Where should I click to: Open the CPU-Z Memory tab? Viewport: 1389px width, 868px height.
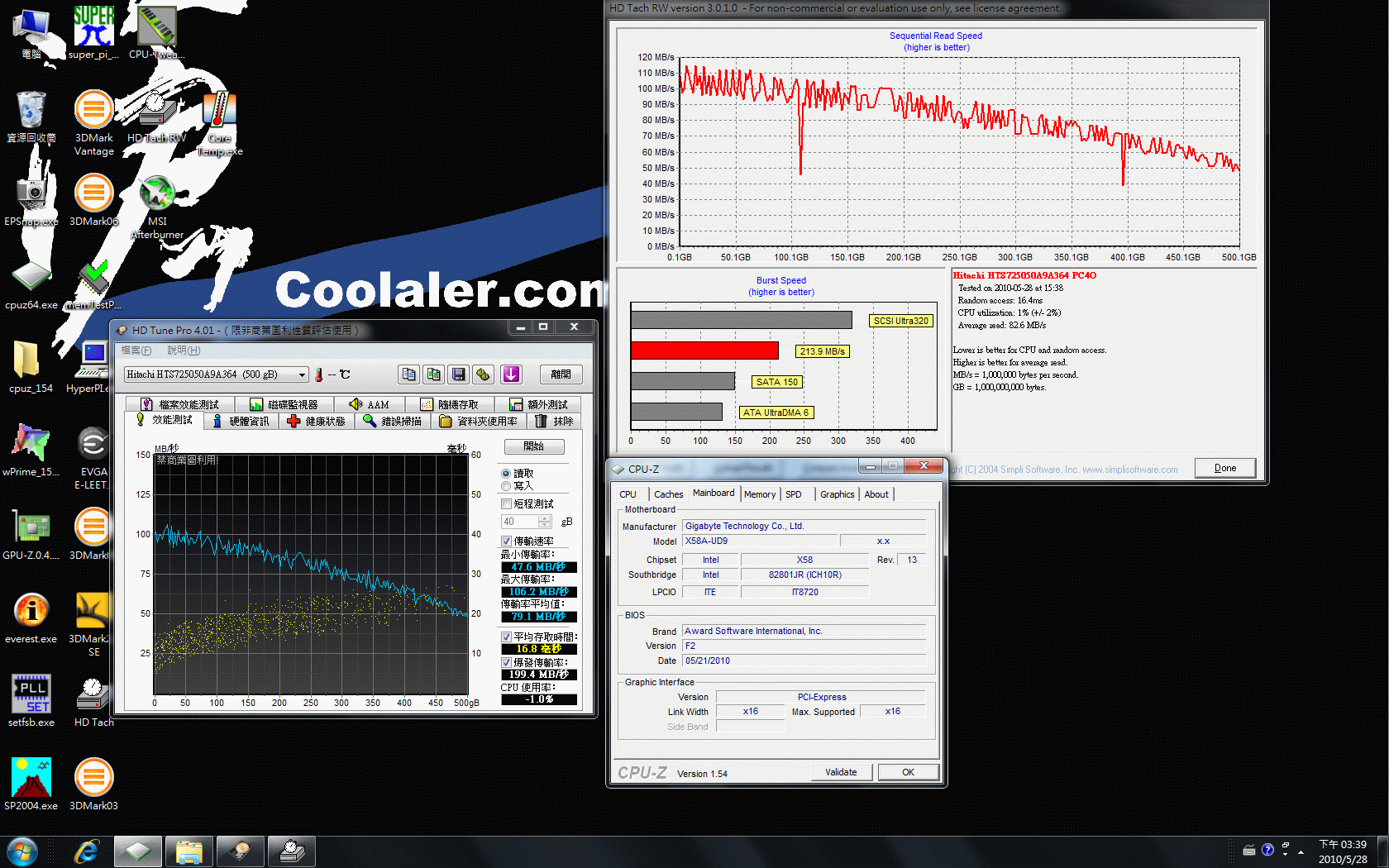point(760,494)
